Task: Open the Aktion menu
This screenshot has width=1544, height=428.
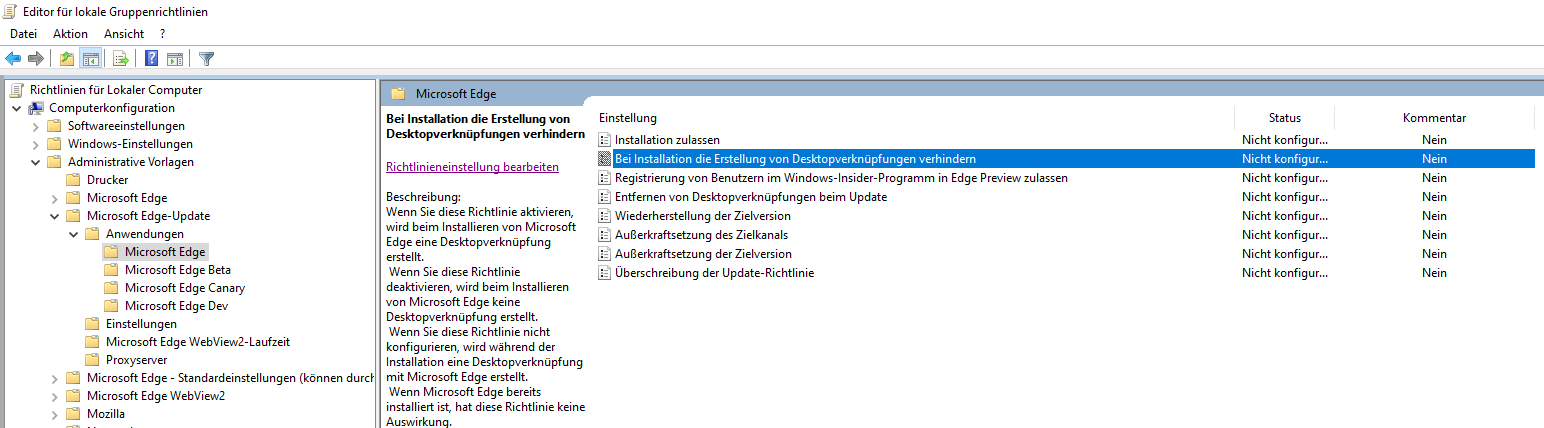Action: coord(70,34)
